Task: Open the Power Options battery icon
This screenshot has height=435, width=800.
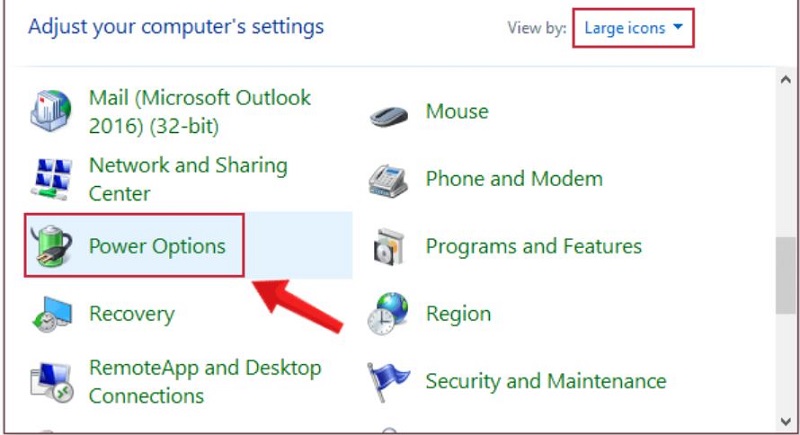Action: coord(51,246)
